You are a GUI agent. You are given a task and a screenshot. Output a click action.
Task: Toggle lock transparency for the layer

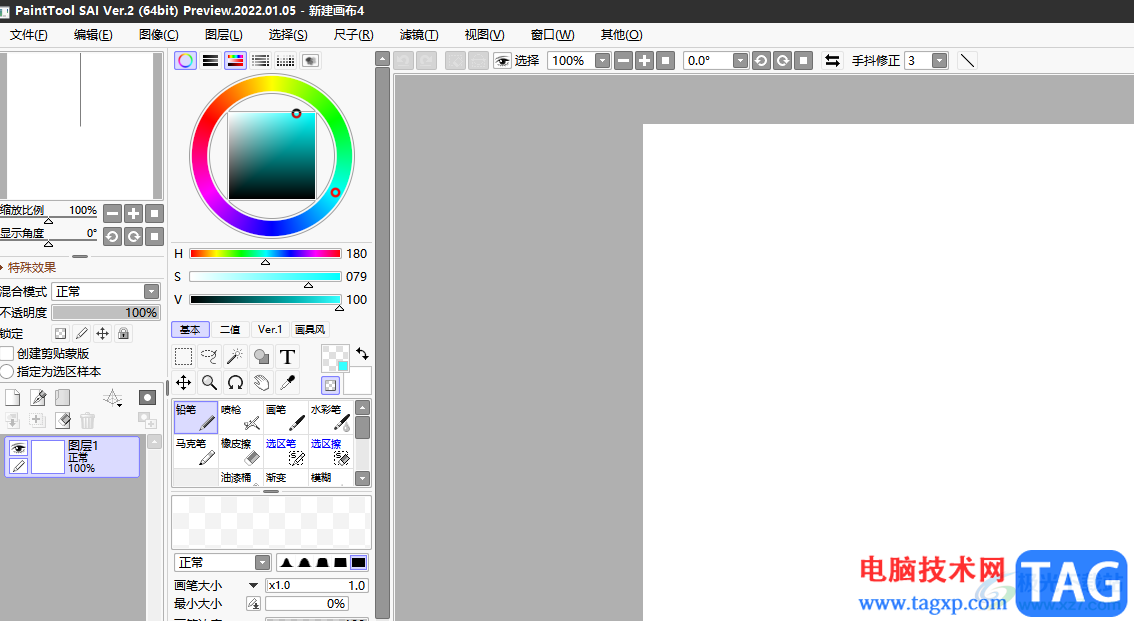(x=61, y=333)
